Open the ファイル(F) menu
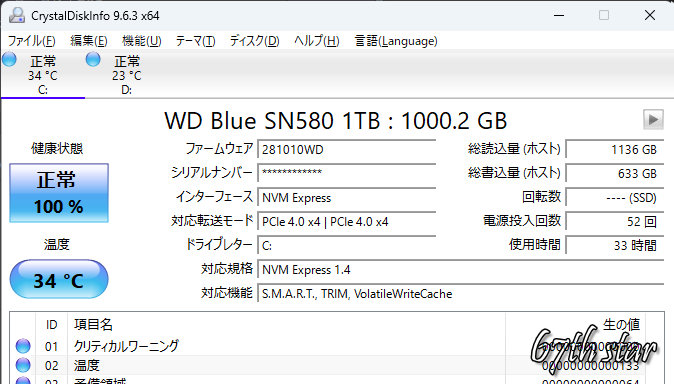Screen dimensions: 674x384 click(x=32, y=41)
